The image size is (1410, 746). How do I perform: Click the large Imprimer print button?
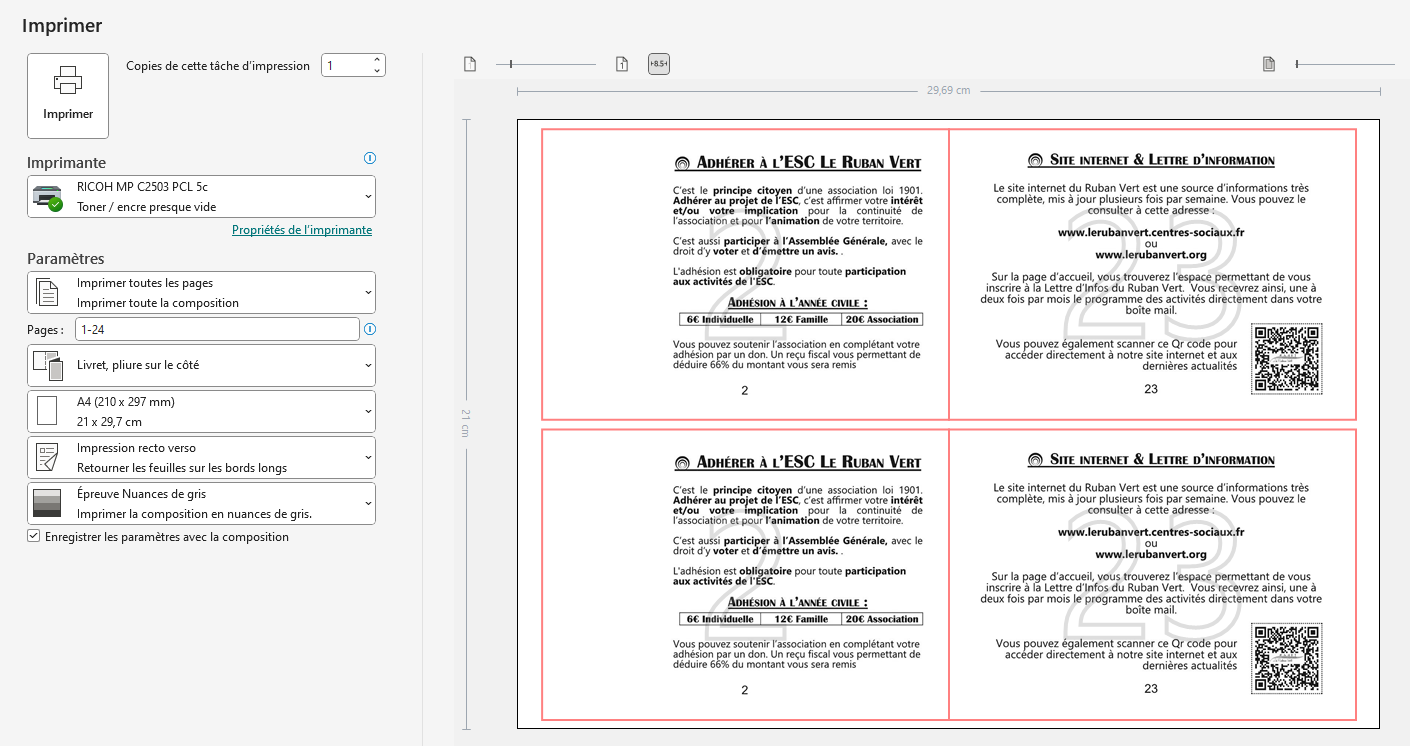pyautogui.click(x=68, y=96)
